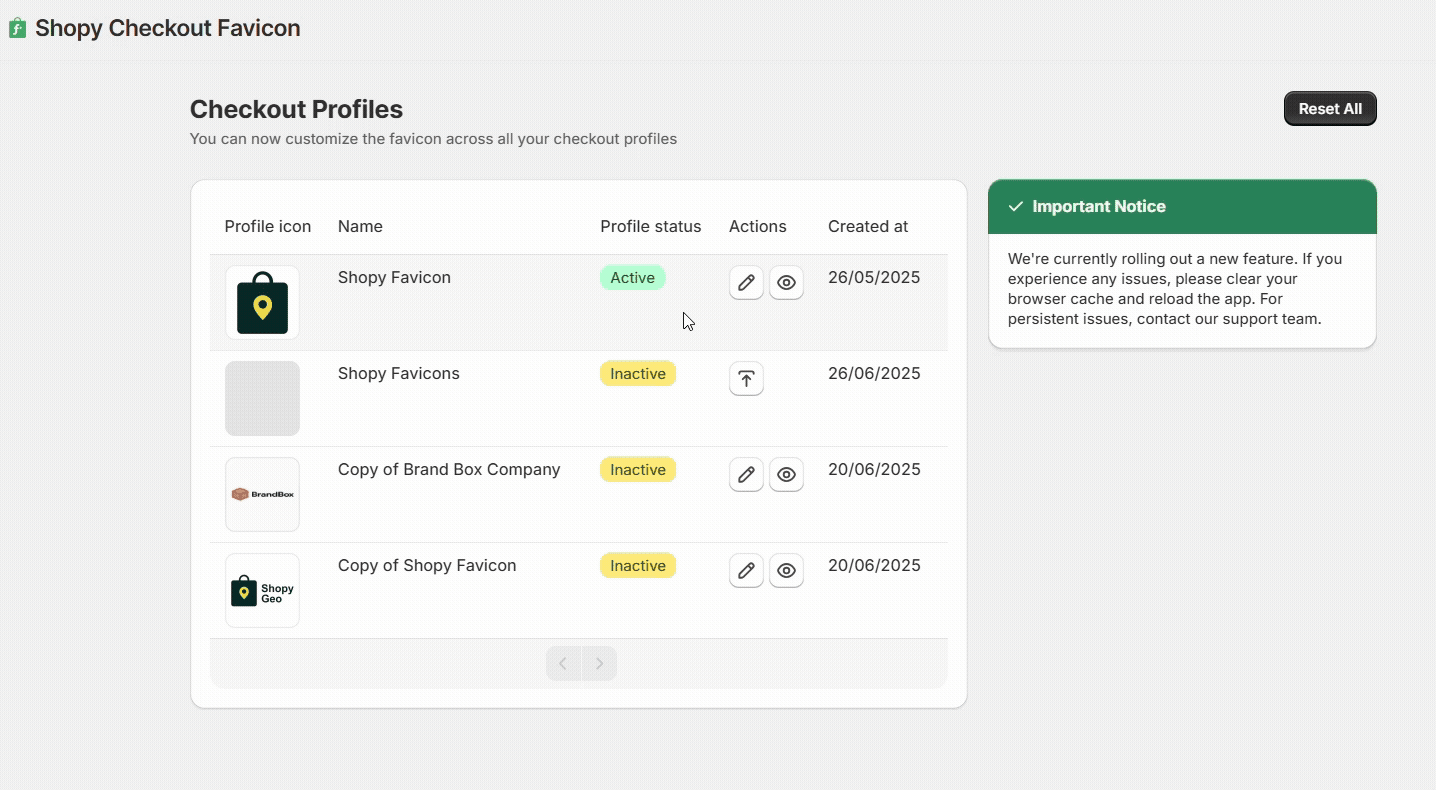Upload favicon for Shopy Favicons profile
Image resolution: width=1436 pixels, height=790 pixels.
(746, 379)
